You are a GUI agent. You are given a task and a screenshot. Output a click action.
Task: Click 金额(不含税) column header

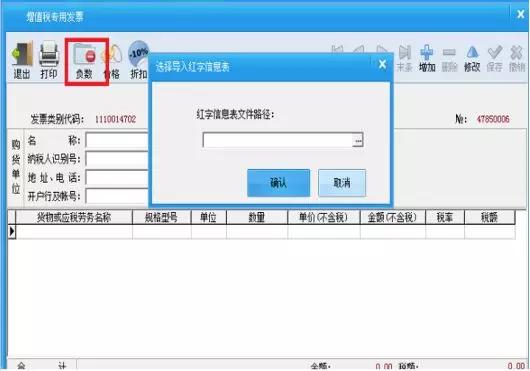point(393,217)
